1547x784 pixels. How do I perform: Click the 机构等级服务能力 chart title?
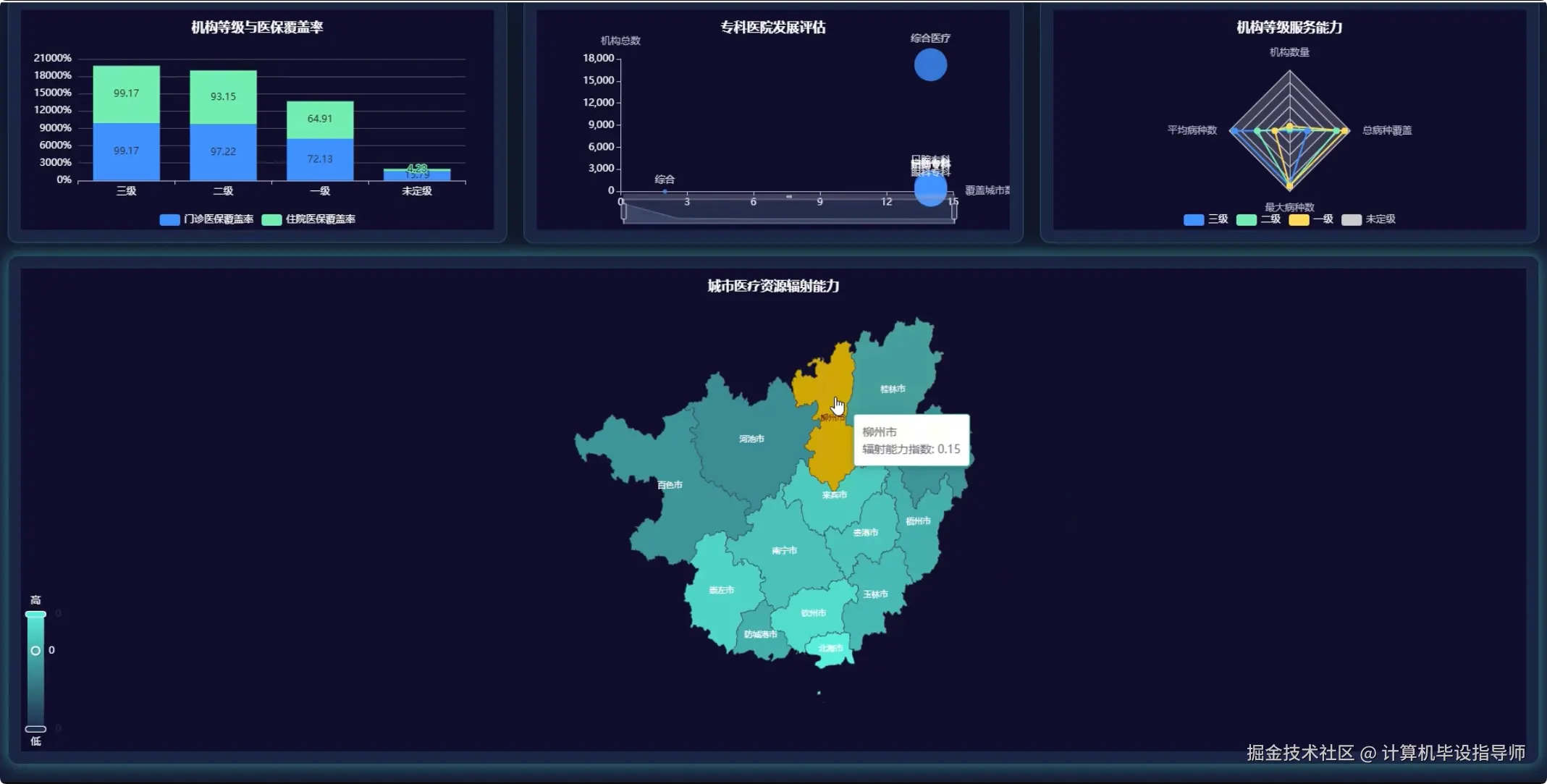[1289, 28]
